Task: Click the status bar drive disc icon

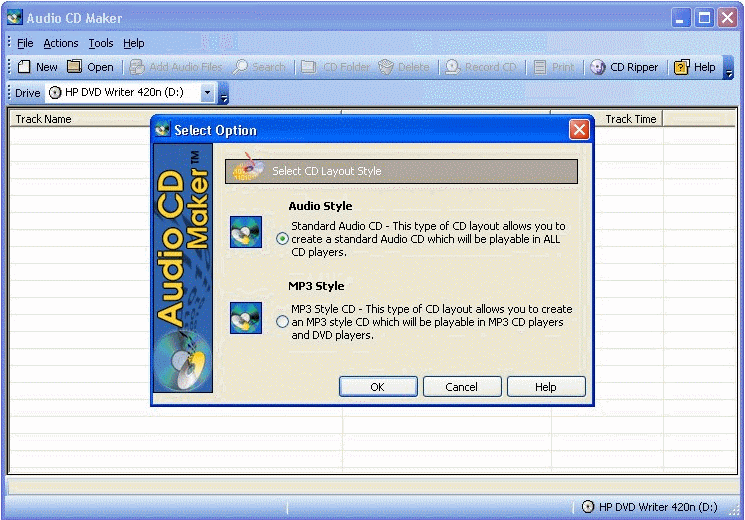Action: pyautogui.click(x=588, y=507)
